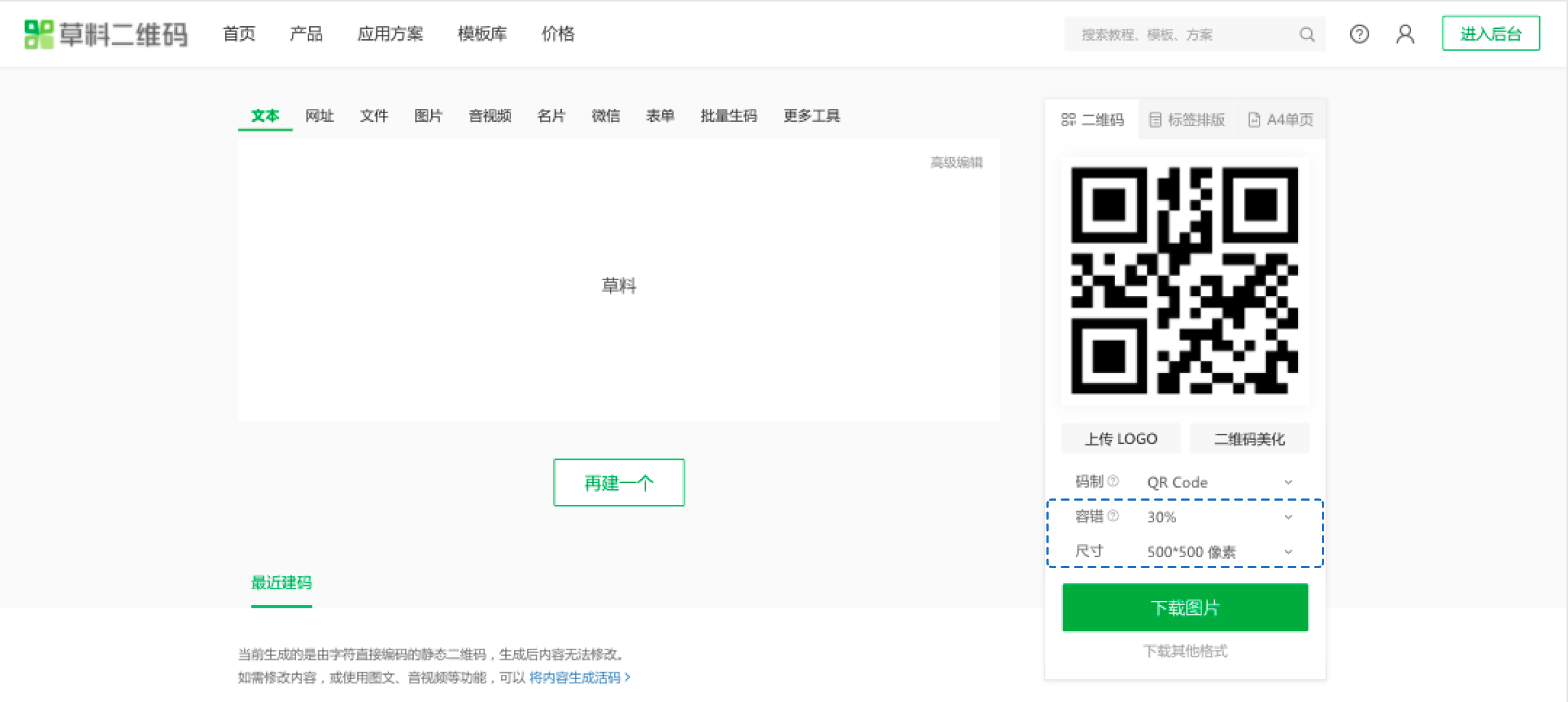Click help icon next to 容错

(x=1113, y=516)
